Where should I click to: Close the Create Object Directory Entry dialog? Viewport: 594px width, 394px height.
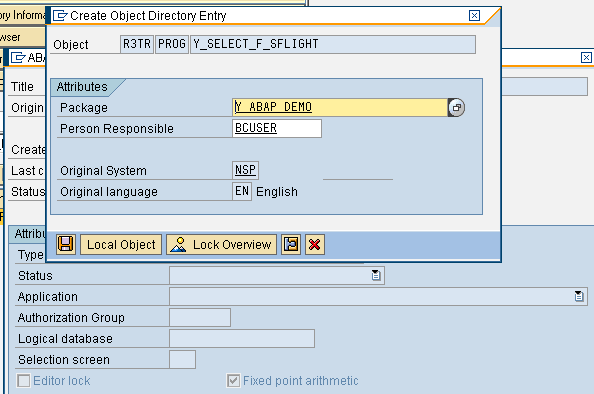point(474,16)
